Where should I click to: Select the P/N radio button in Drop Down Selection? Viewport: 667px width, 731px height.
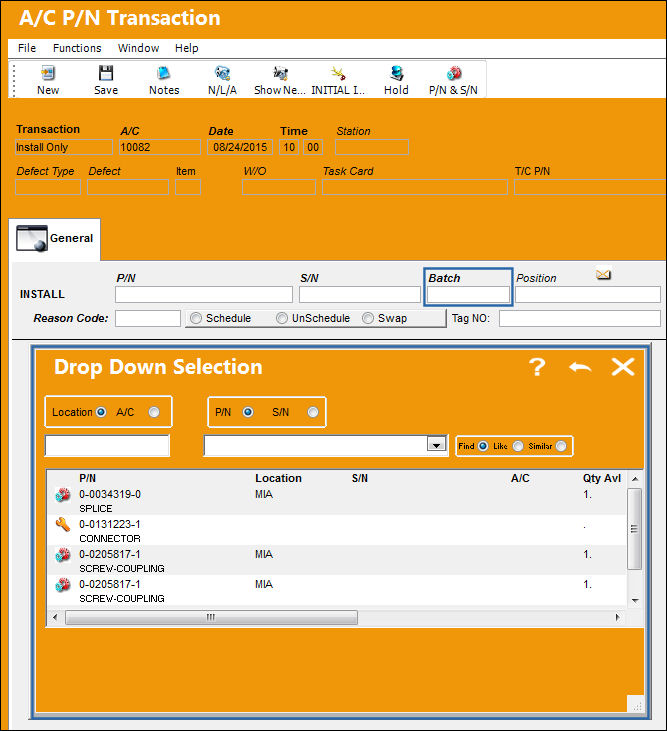(x=248, y=412)
